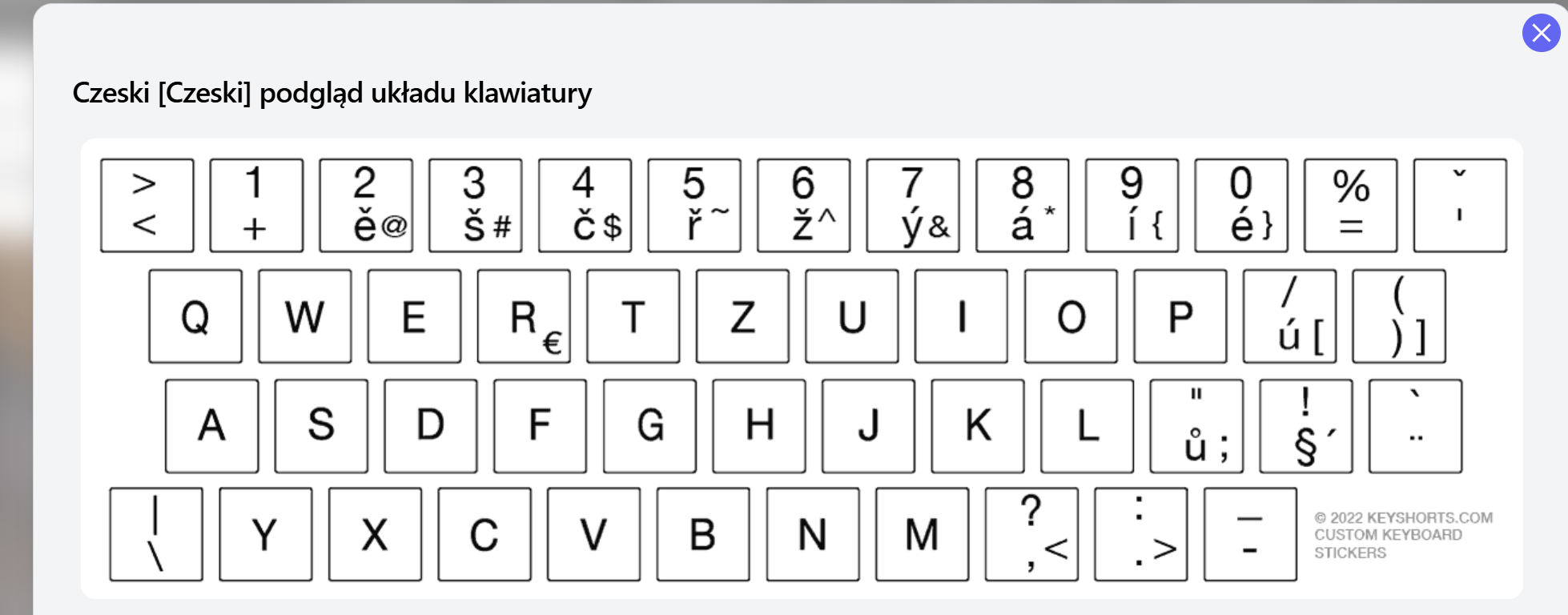
Task: Click the M key on the keyboard preview
Action: tap(922, 534)
